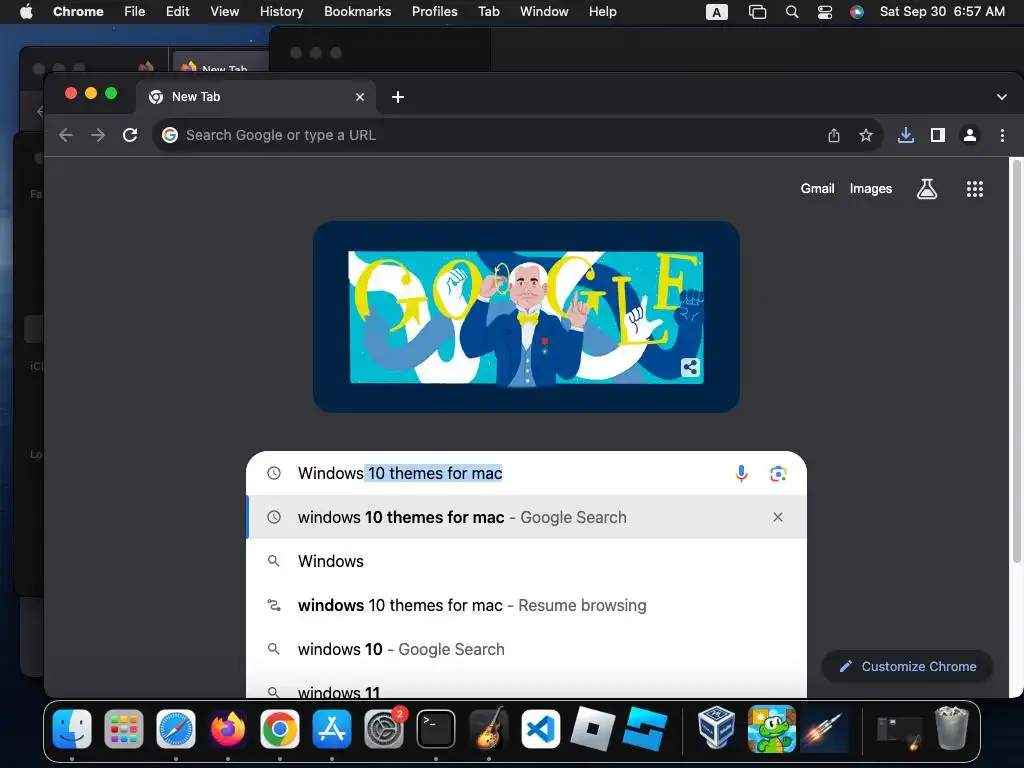Share this page via the share icon
The image size is (1024, 768).
click(x=834, y=135)
